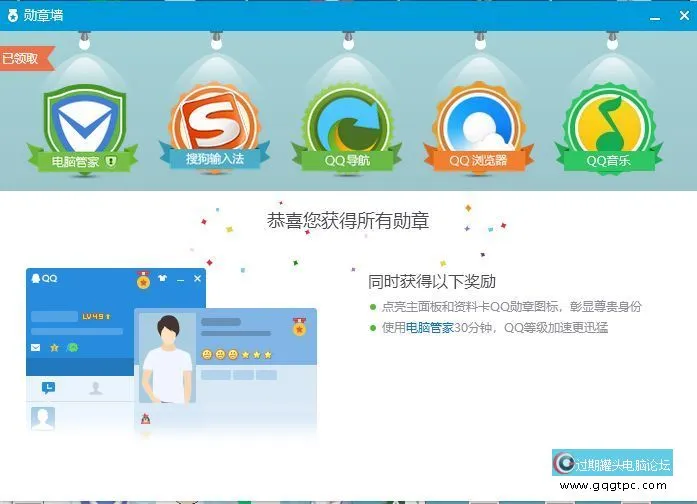Open the QQ导航 medal badge
Screen dimensions: 697x504
point(347,129)
